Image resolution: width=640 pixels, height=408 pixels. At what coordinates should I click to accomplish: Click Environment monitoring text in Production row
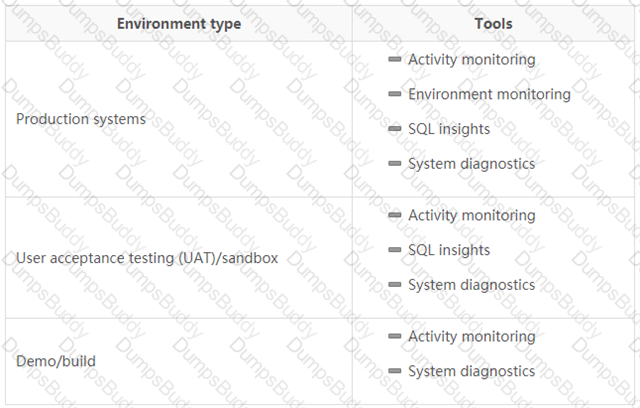coord(489,94)
